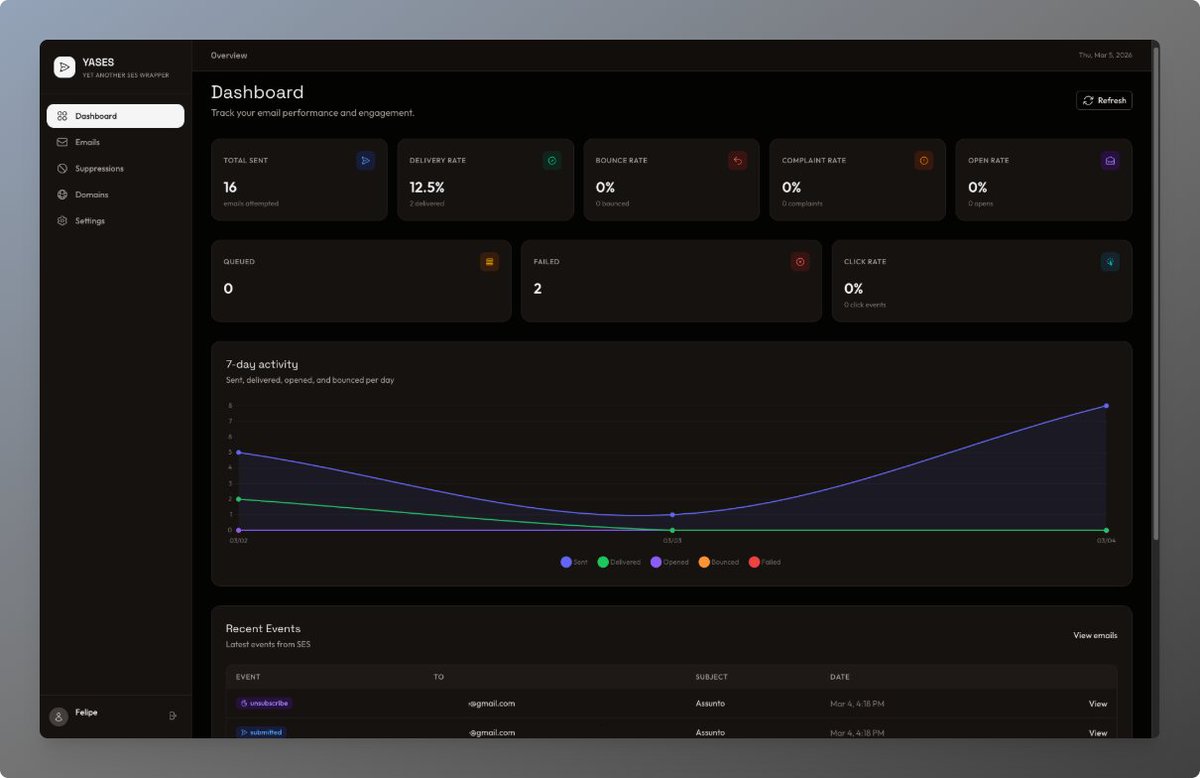Image resolution: width=1200 pixels, height=778 pixels.
Task: Click the Recent Events heading
Action: pyautogui.click(x=263, y=628)
